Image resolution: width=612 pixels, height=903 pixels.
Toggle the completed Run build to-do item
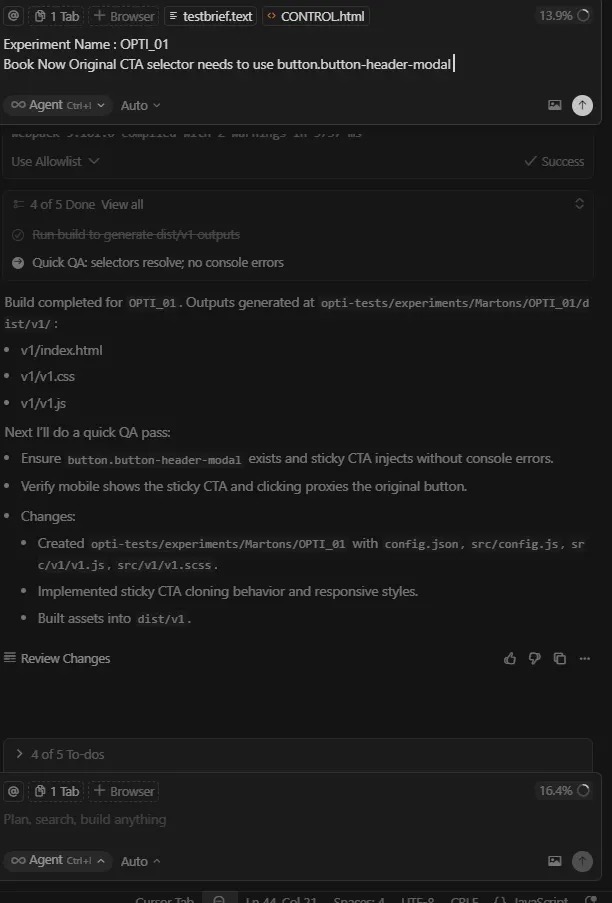18,235
